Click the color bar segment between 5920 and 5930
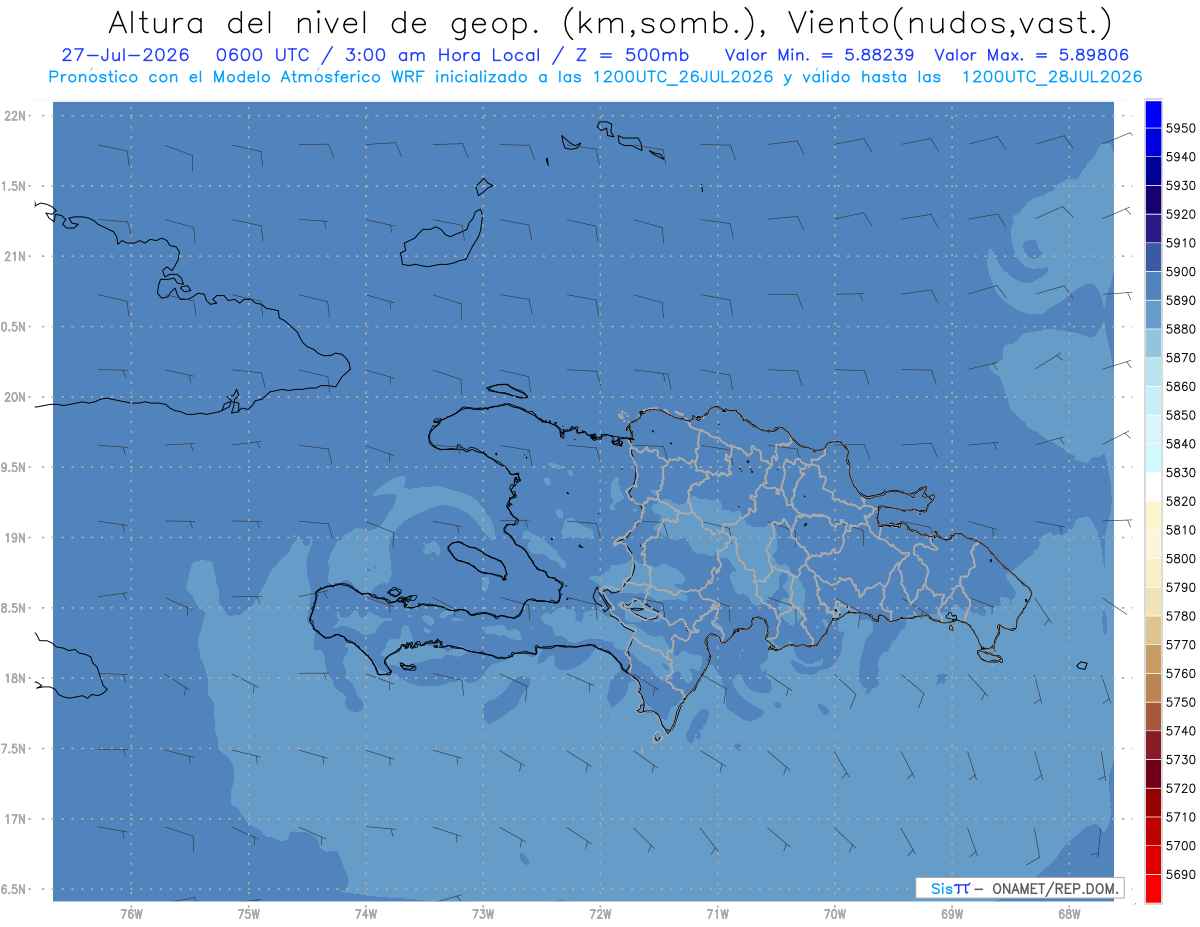Viewport: 1200px width, 927px height. point(1153,200)
